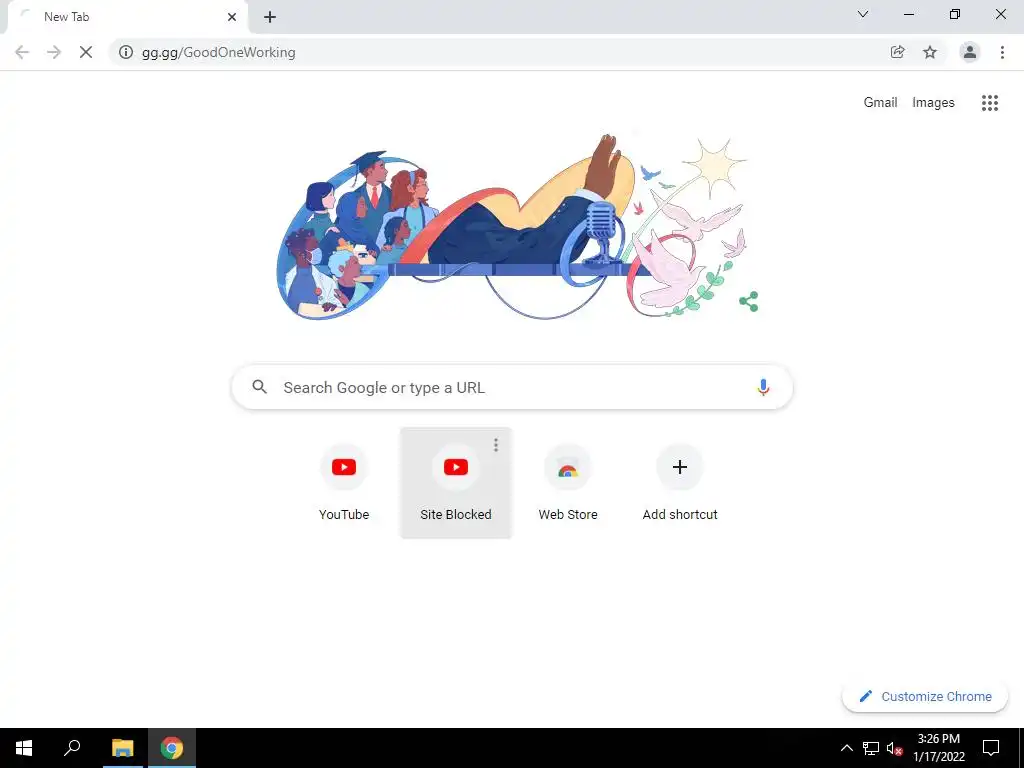Open the Google apps grid
Viewport: 1024px width, 768px height.
(x=989, y=103)
